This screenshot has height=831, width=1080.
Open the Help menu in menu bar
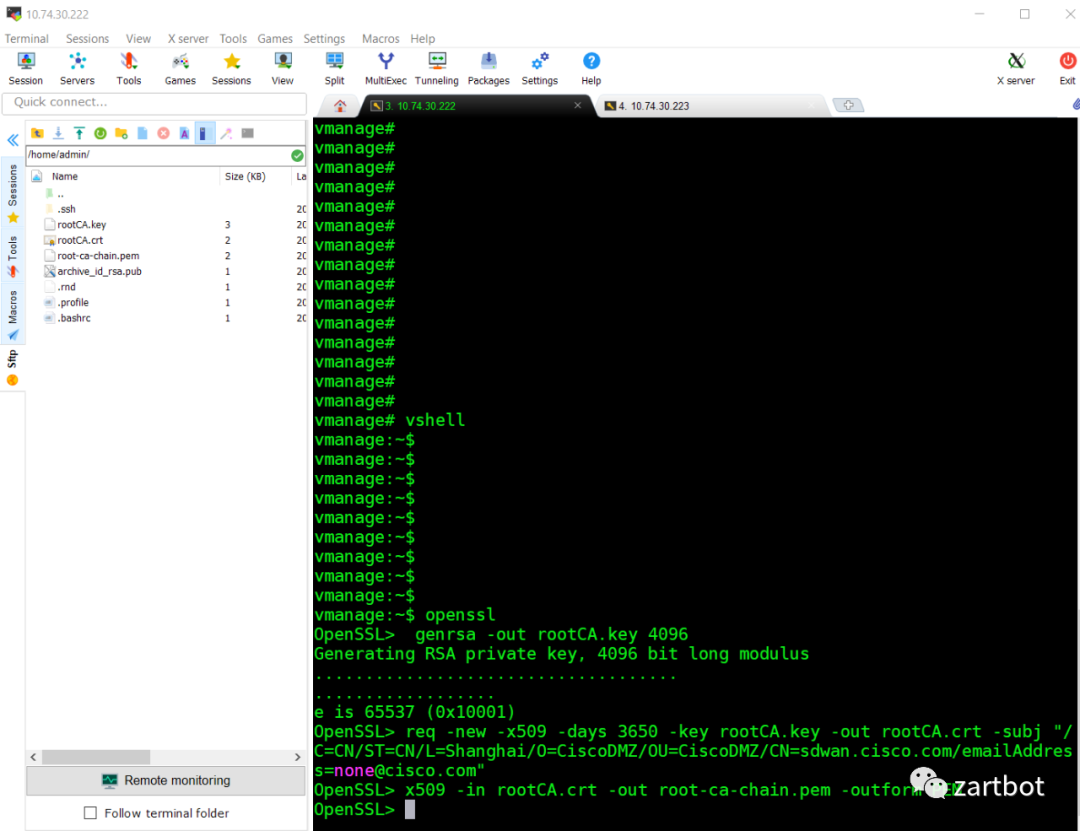(x=423, y=39)
